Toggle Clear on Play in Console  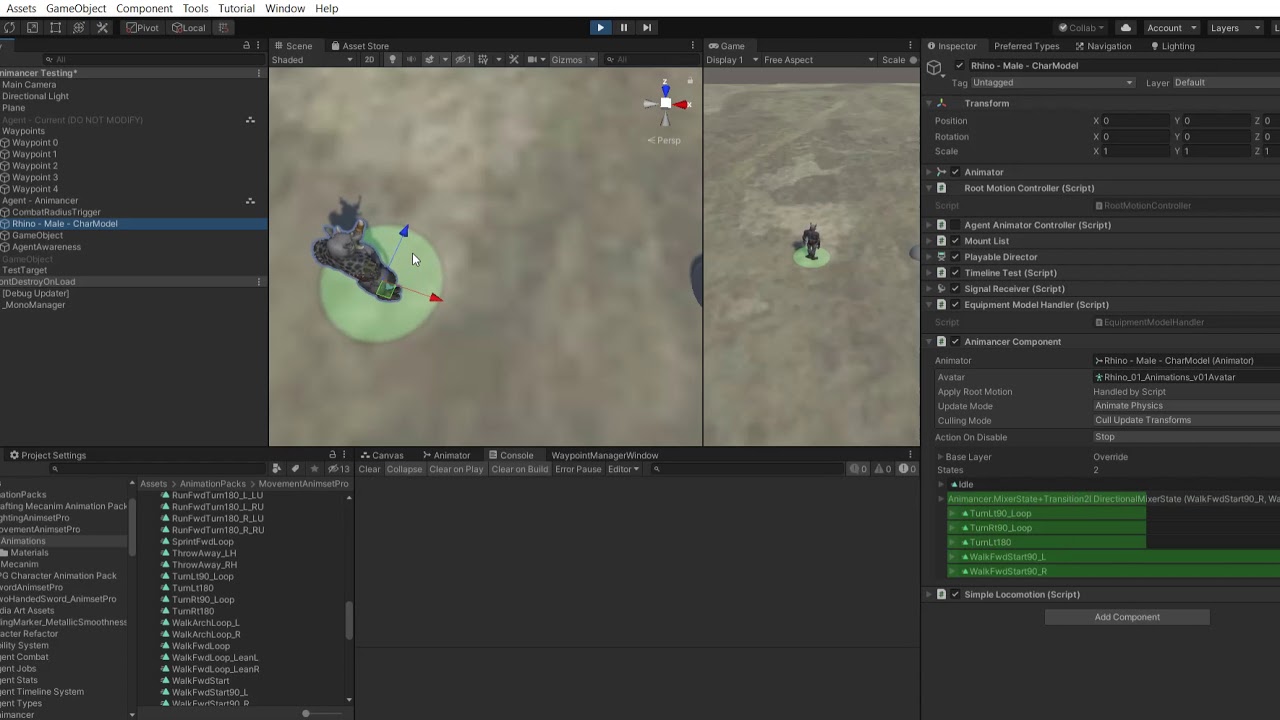pyautogui.click(x=456, y=469)
